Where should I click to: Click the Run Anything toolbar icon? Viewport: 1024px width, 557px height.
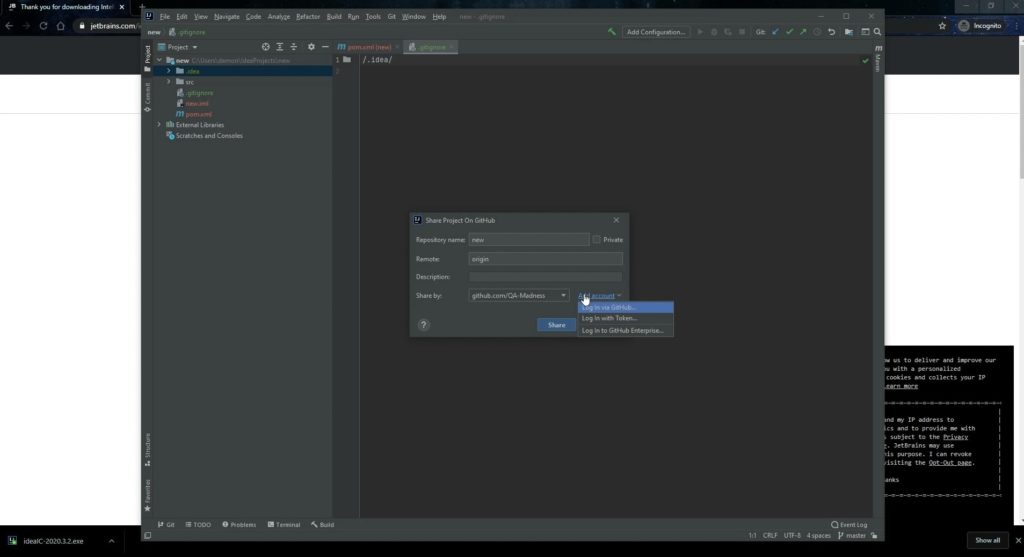[865, 32]
